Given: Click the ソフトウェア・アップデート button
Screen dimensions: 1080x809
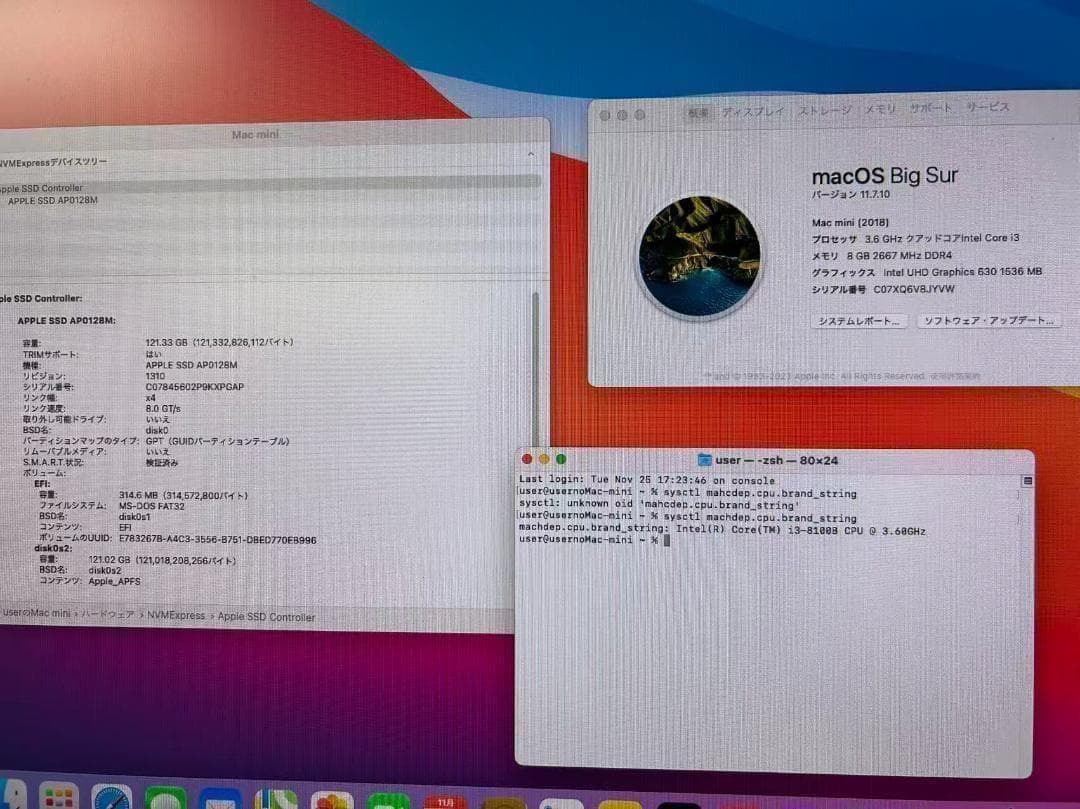Looking at the screenshot, I should click(988, 321).
